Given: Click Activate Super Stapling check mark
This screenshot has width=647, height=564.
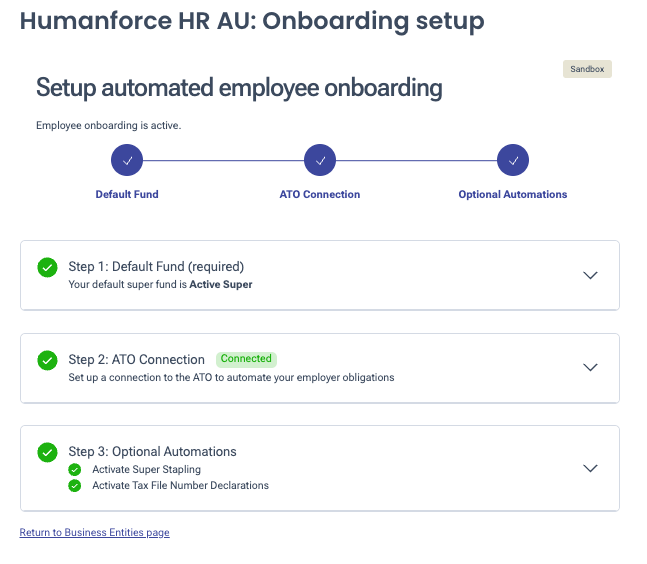Looking at the screenshot, I should tap(74, 470).
